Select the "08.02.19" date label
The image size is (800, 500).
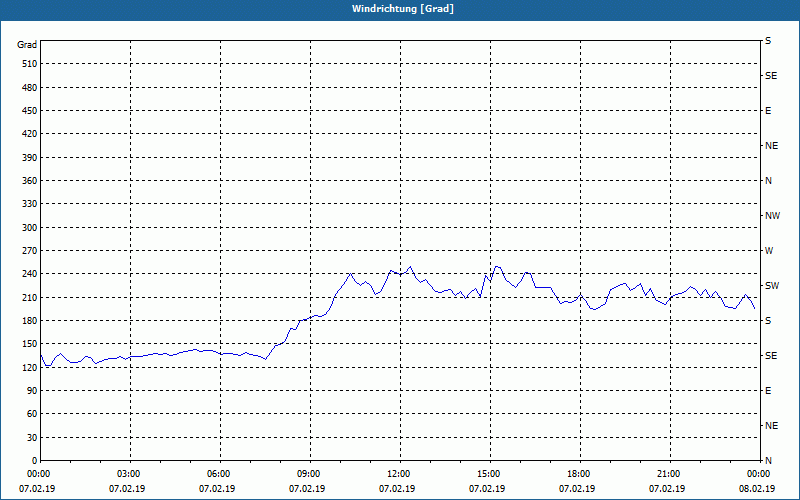pyautogui.click(x=757, y=489)
